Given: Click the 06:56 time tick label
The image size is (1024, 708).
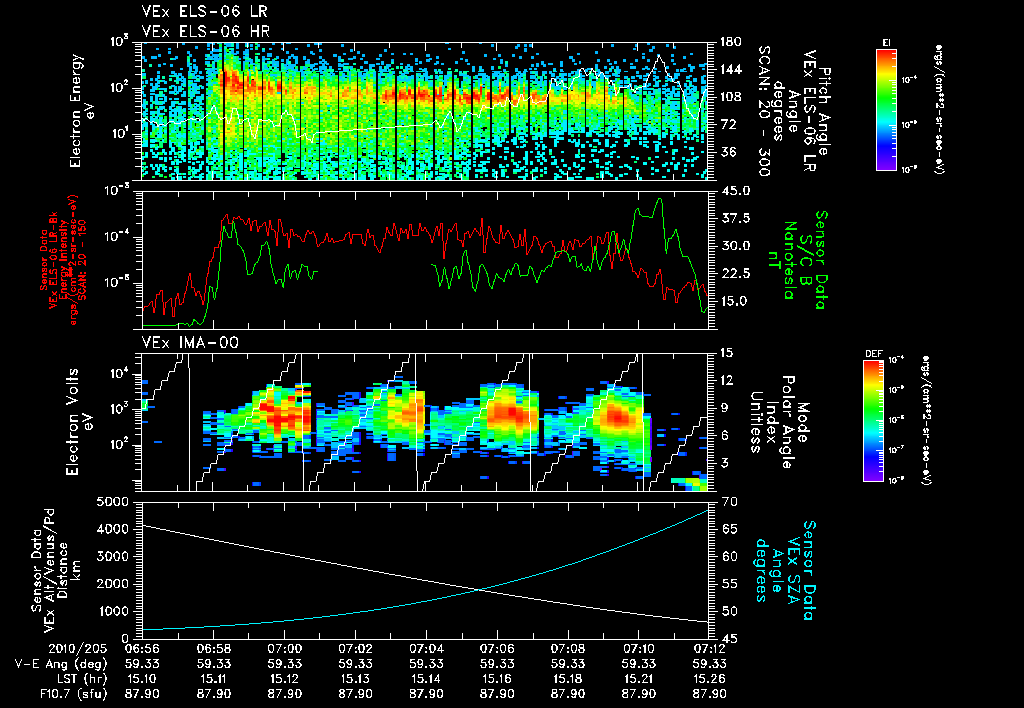Looking at the screenshot, I should (142, 650).
